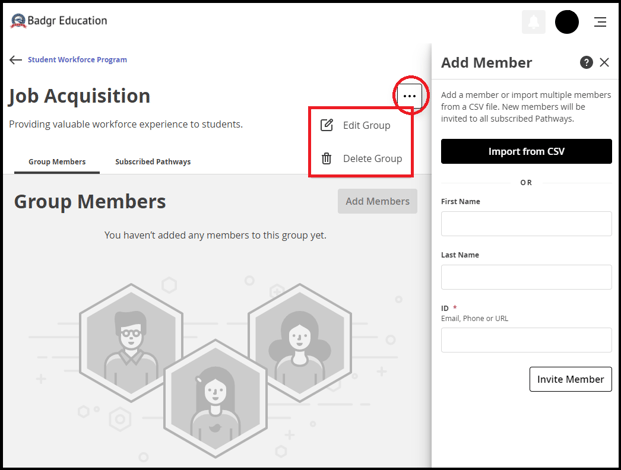Click the no-members-yet message text
This screenshot has height=470, width=621.
(x=215, y=235)
